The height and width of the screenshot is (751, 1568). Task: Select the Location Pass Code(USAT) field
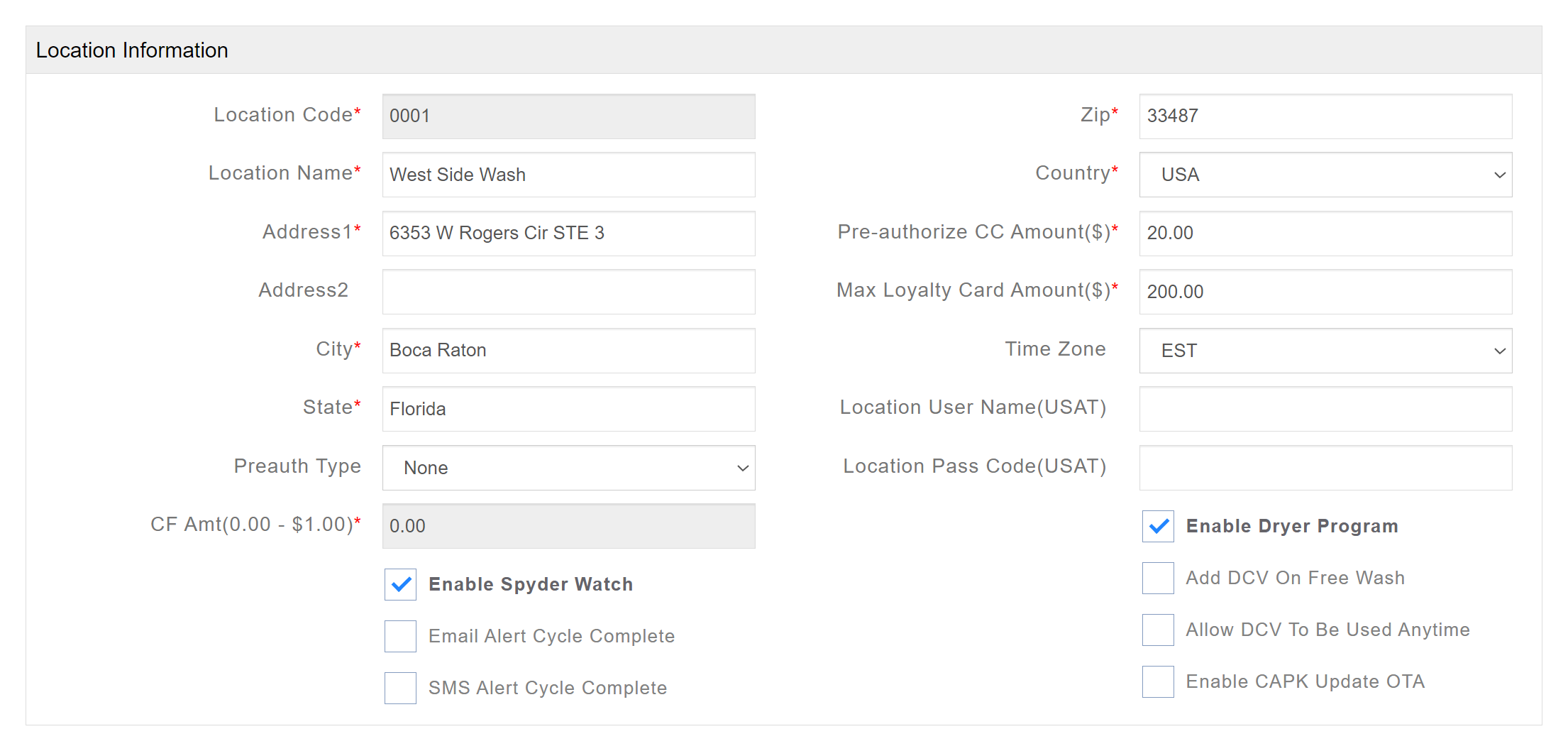1325,468
